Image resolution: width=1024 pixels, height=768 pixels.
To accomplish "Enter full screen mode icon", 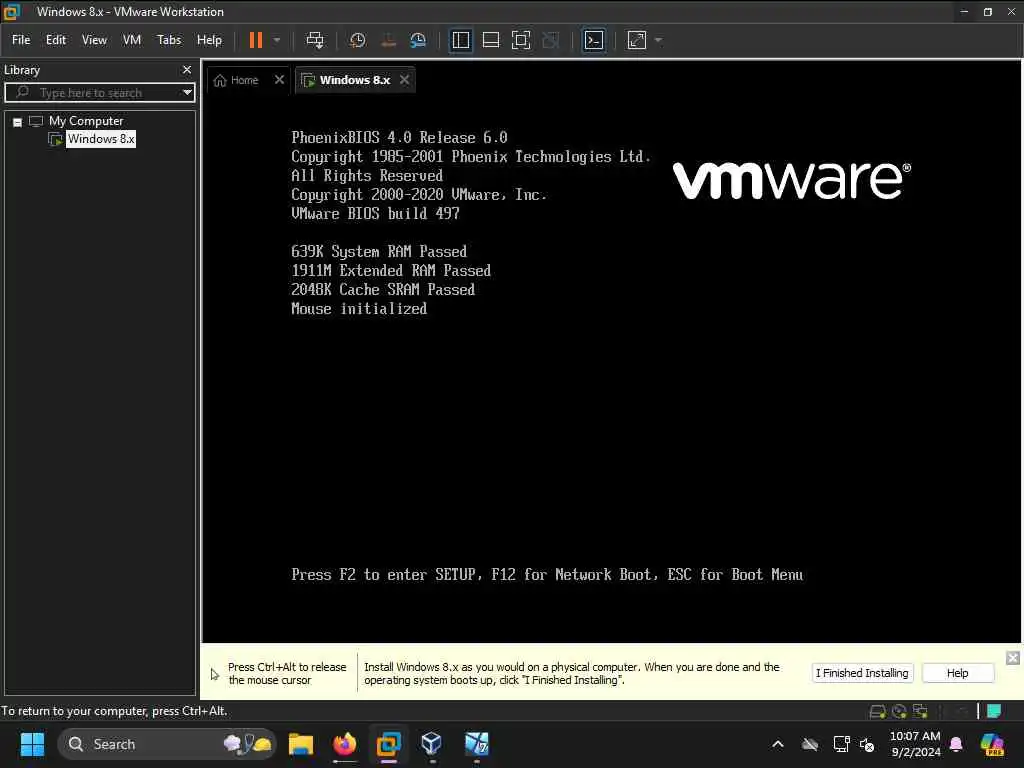I will [x=520, y=40].
